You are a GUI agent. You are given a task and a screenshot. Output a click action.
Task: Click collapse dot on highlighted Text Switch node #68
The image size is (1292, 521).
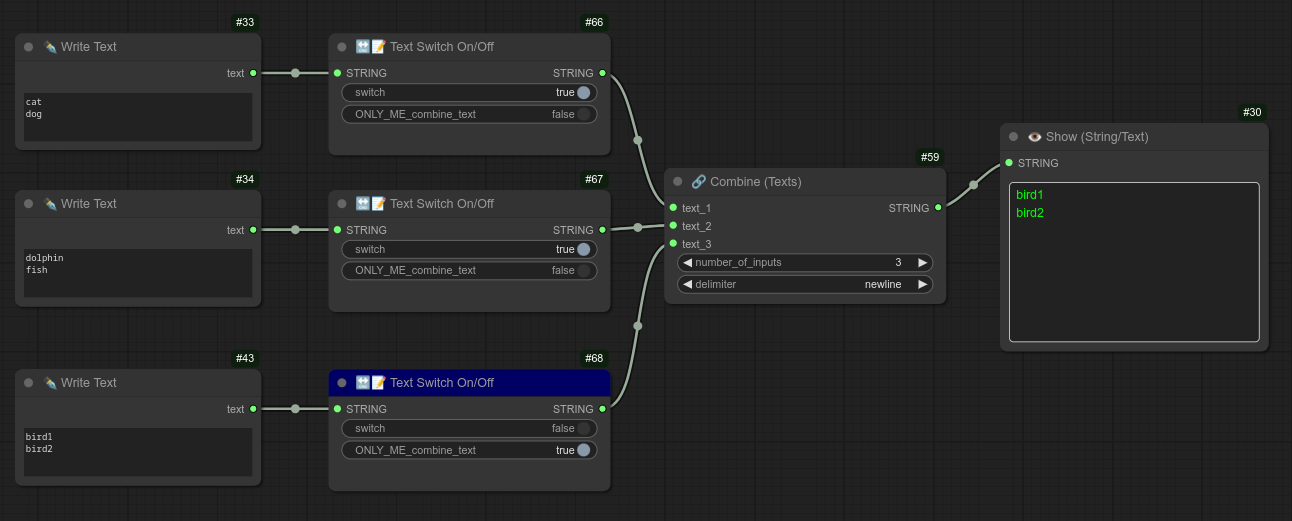point(342,383)
